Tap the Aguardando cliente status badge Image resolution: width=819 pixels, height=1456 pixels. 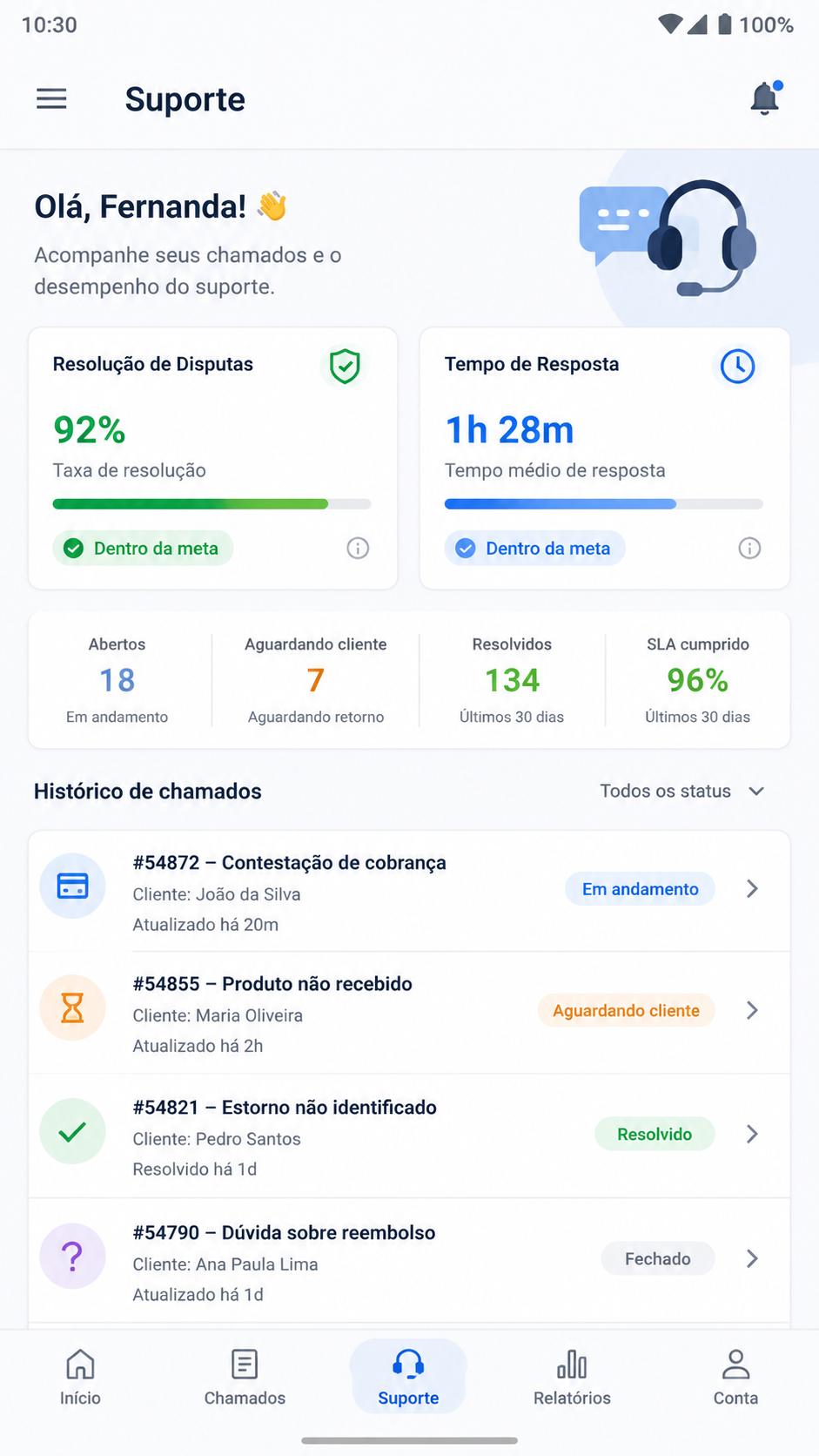pos(626,1010)
